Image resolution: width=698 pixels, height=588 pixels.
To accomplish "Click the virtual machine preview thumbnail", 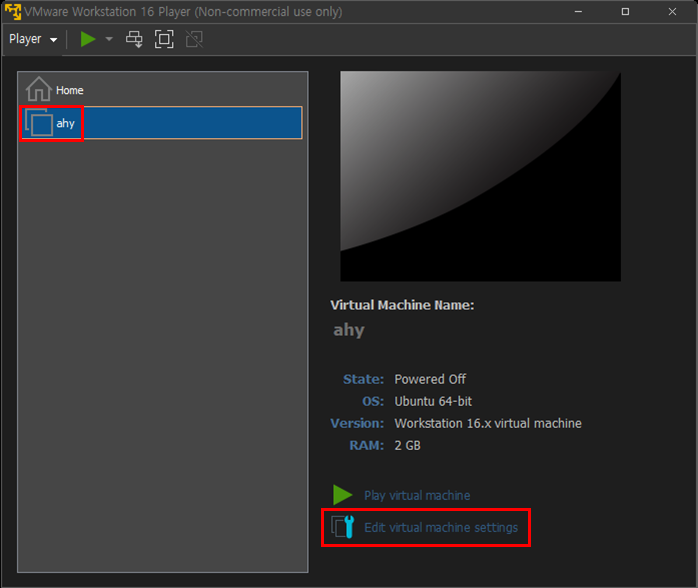I will pos(480,176).
